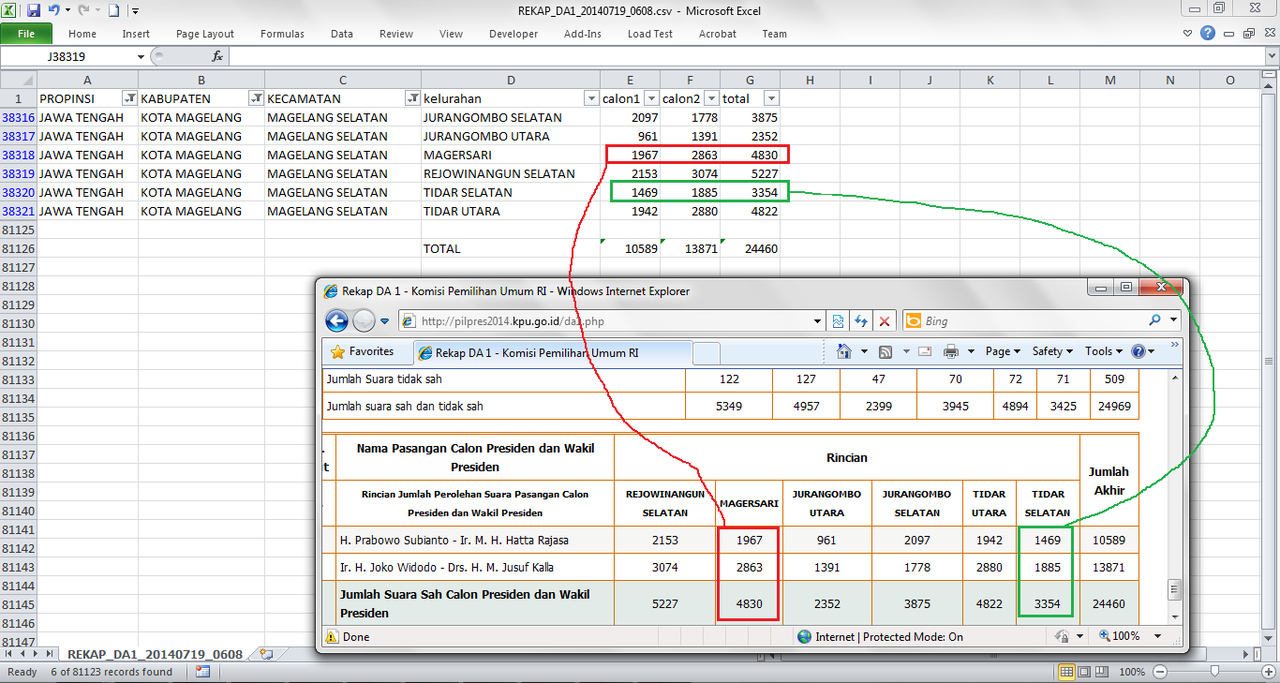The height and width of the screenshot is (683, 1280).
Task: Open the PROPINSI column filter dropdown
Action: [x=129, y=99]
